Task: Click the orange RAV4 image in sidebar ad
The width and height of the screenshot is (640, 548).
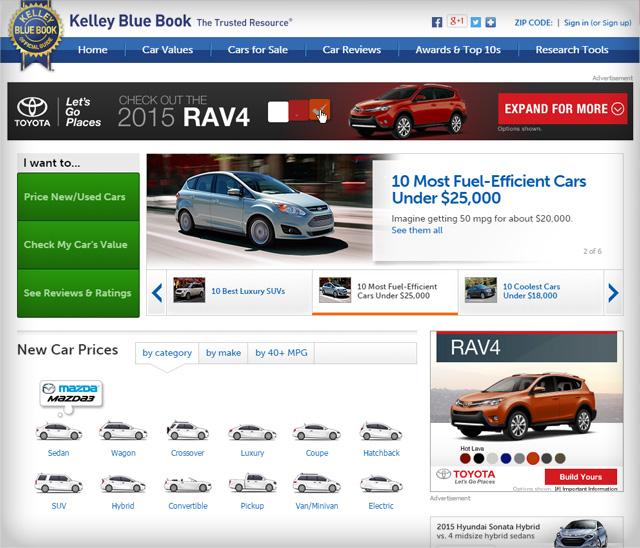Action: point(524,406)
